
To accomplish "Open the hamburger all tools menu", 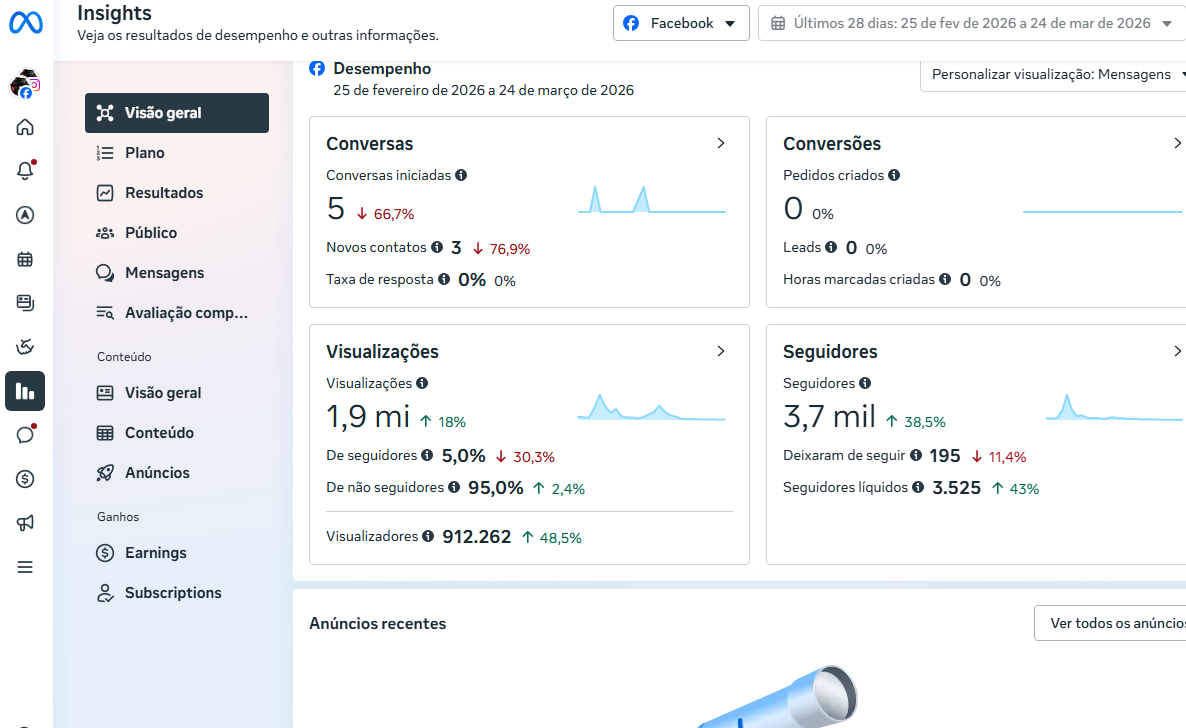I will [x=25, y=567].
